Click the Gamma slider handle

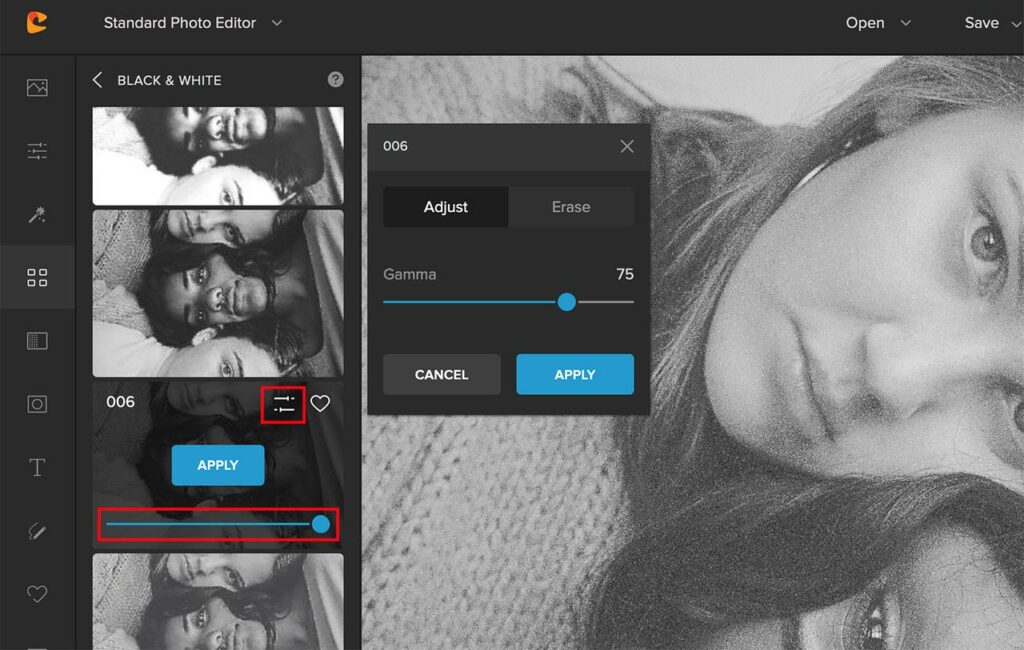pos(567,302)
